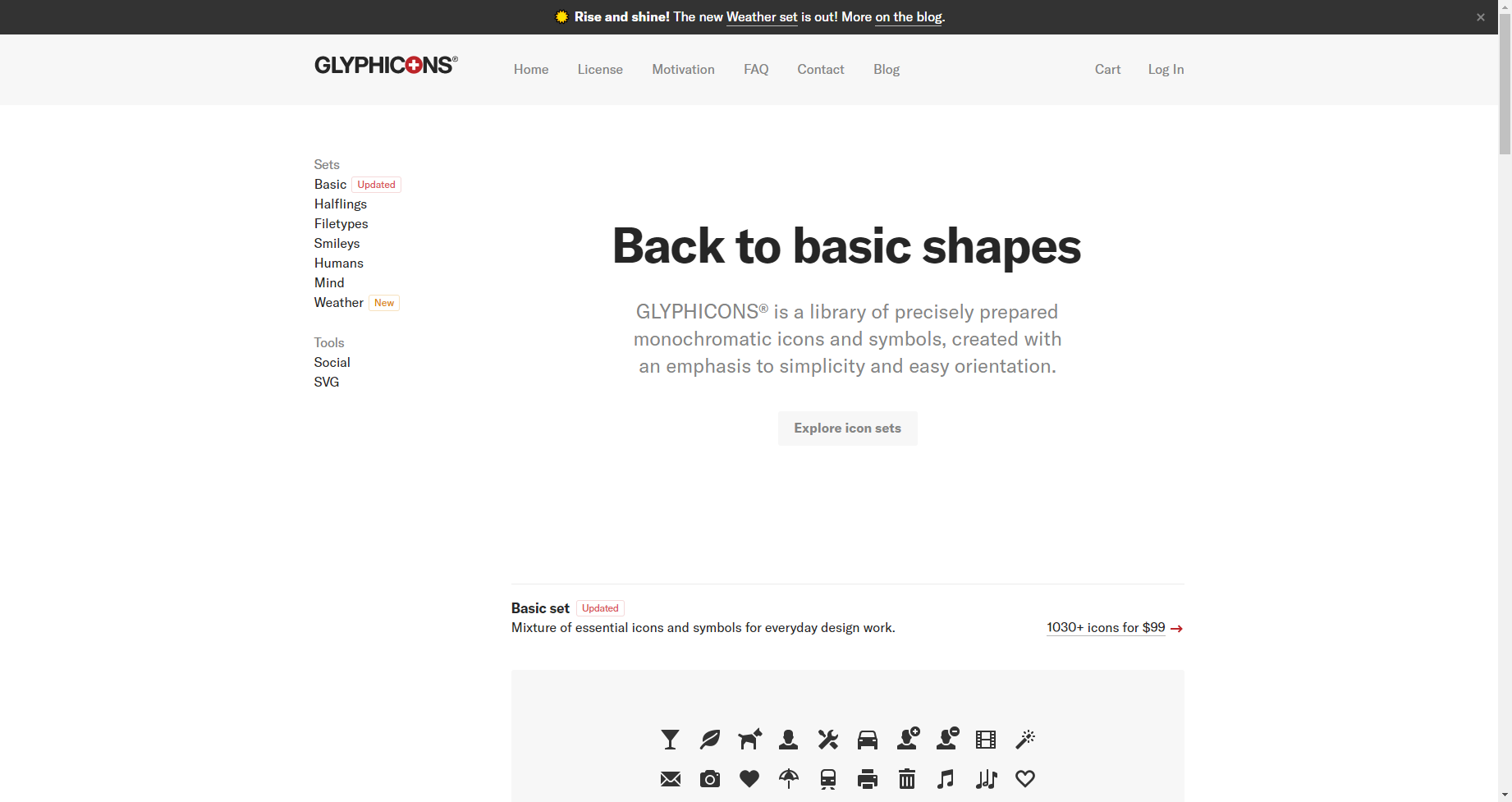Click the sun icon in banner

click(x=561, y=16)
